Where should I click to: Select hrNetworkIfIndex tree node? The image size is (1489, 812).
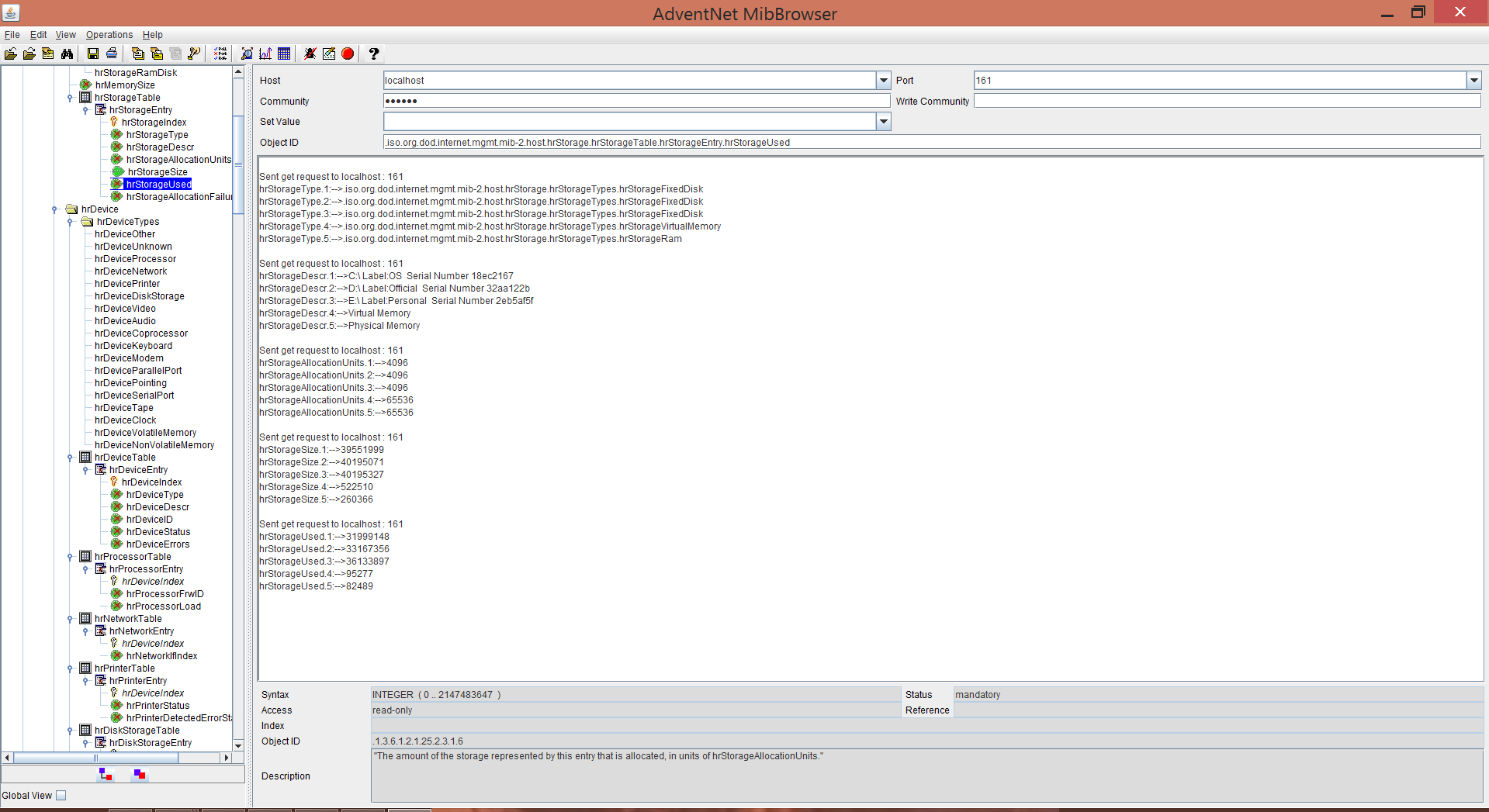pyautogui.click(x=162, y=656)
